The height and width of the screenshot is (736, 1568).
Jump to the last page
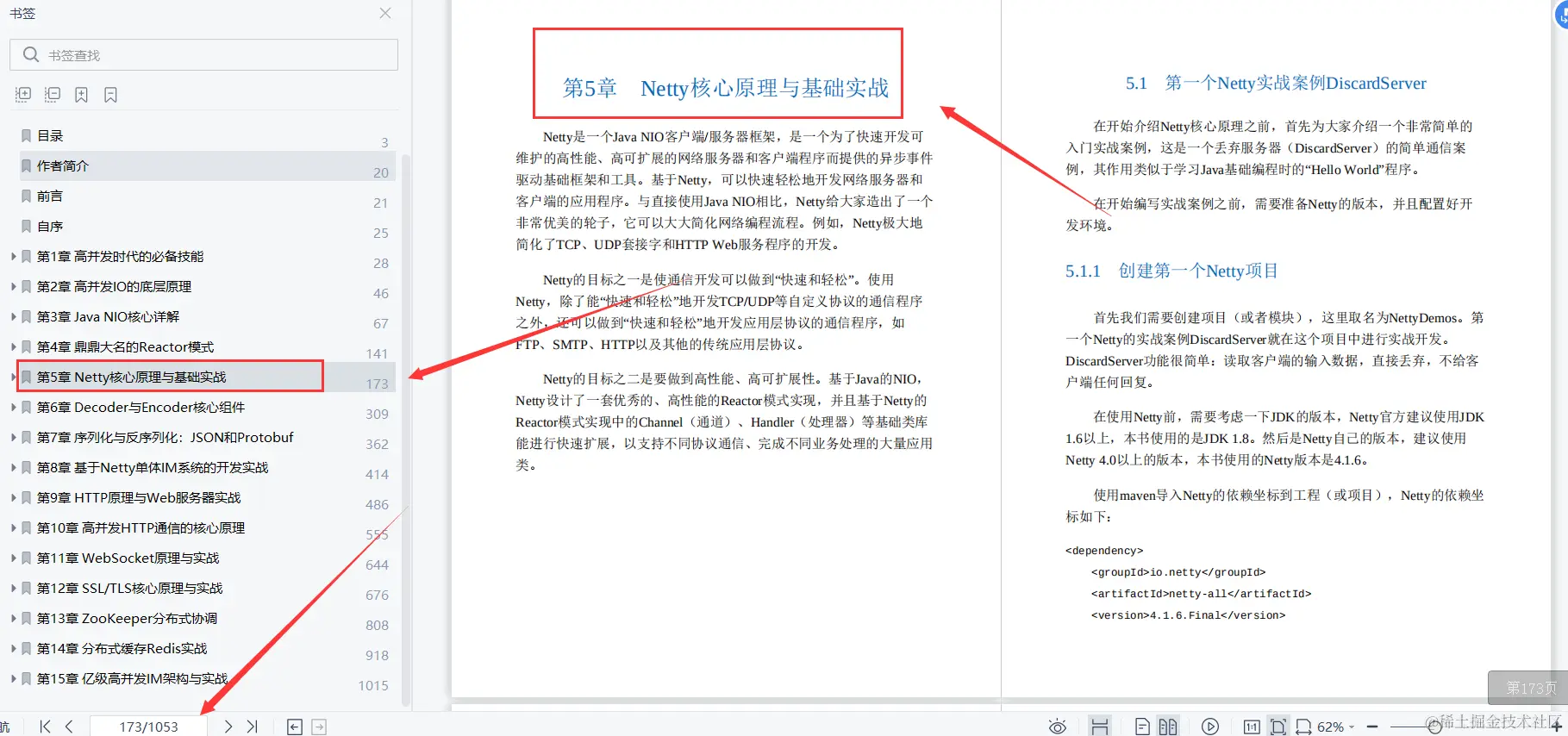[252, 727]
